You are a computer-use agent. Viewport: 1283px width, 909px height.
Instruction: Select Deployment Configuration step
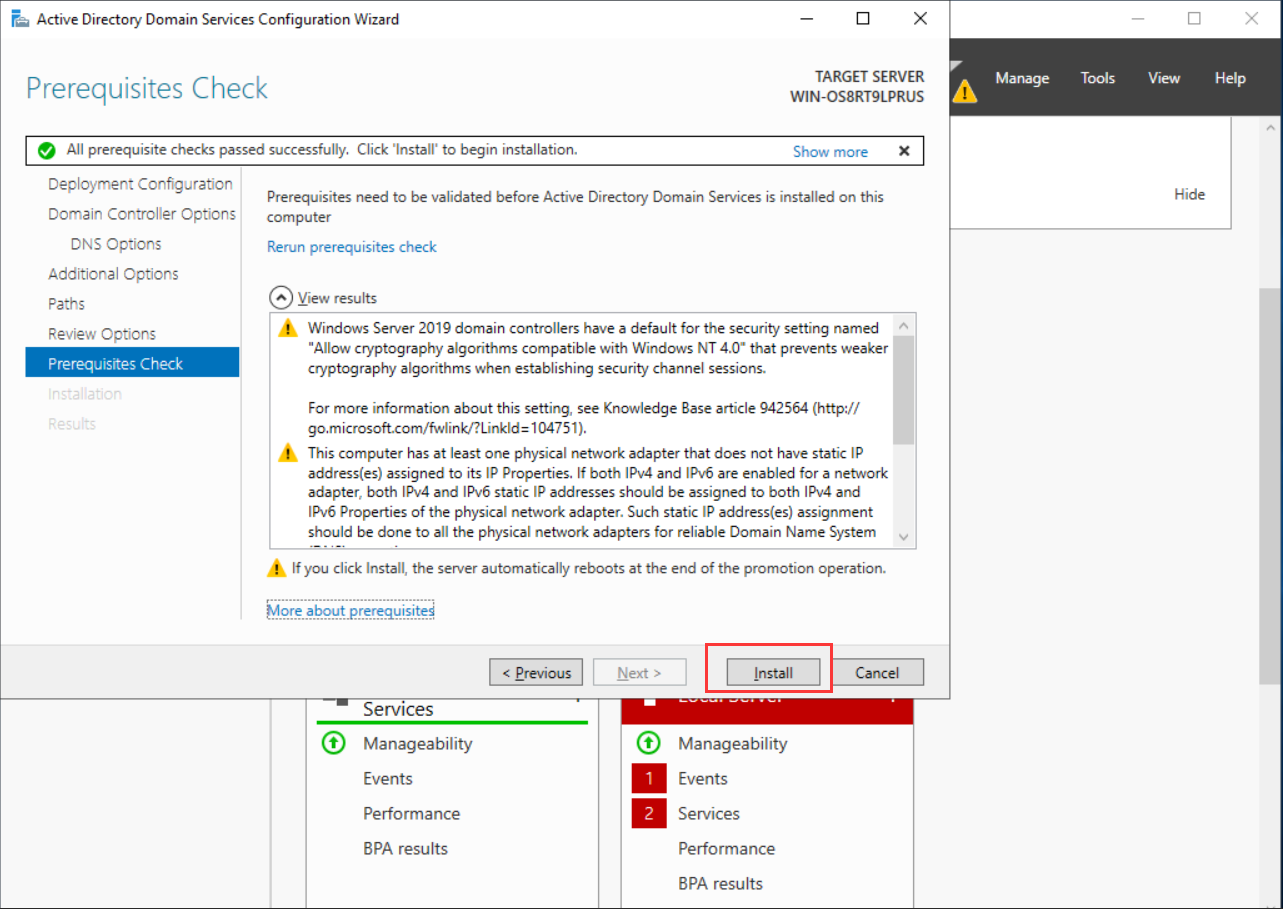coord(140,184)
